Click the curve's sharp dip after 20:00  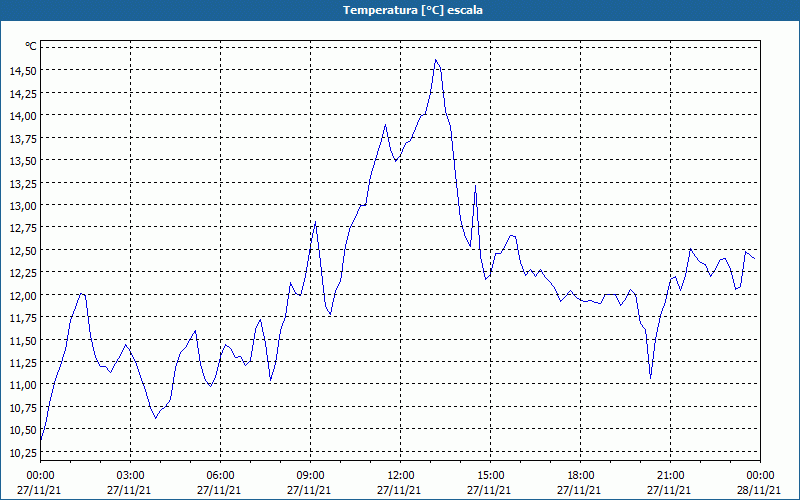651,378
